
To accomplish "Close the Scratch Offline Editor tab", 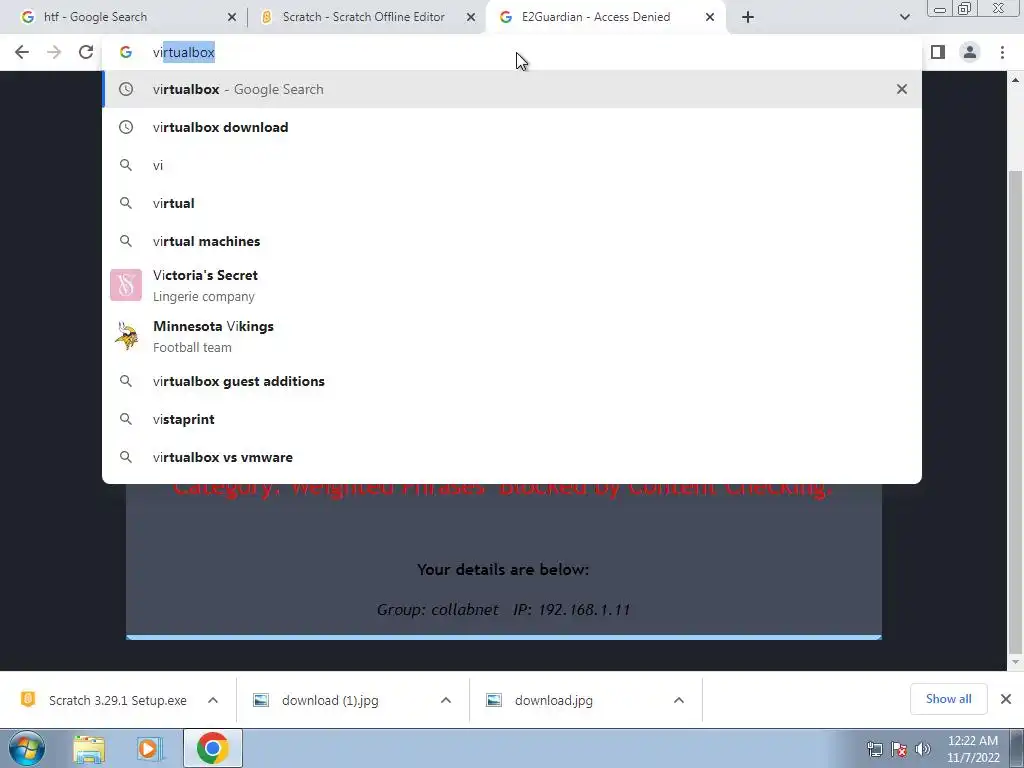I will point(470,18).
